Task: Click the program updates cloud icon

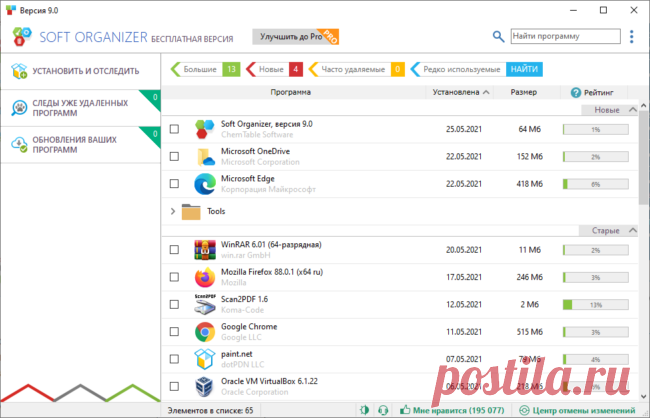Action: (x=19, y=144)
